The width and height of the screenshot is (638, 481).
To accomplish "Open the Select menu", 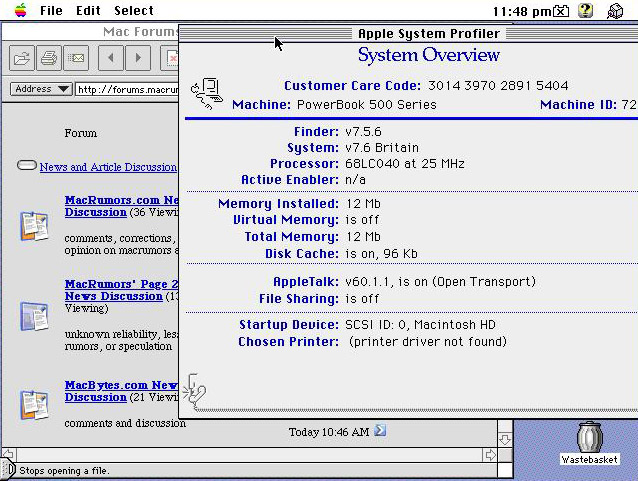I will tap(134, 11).
